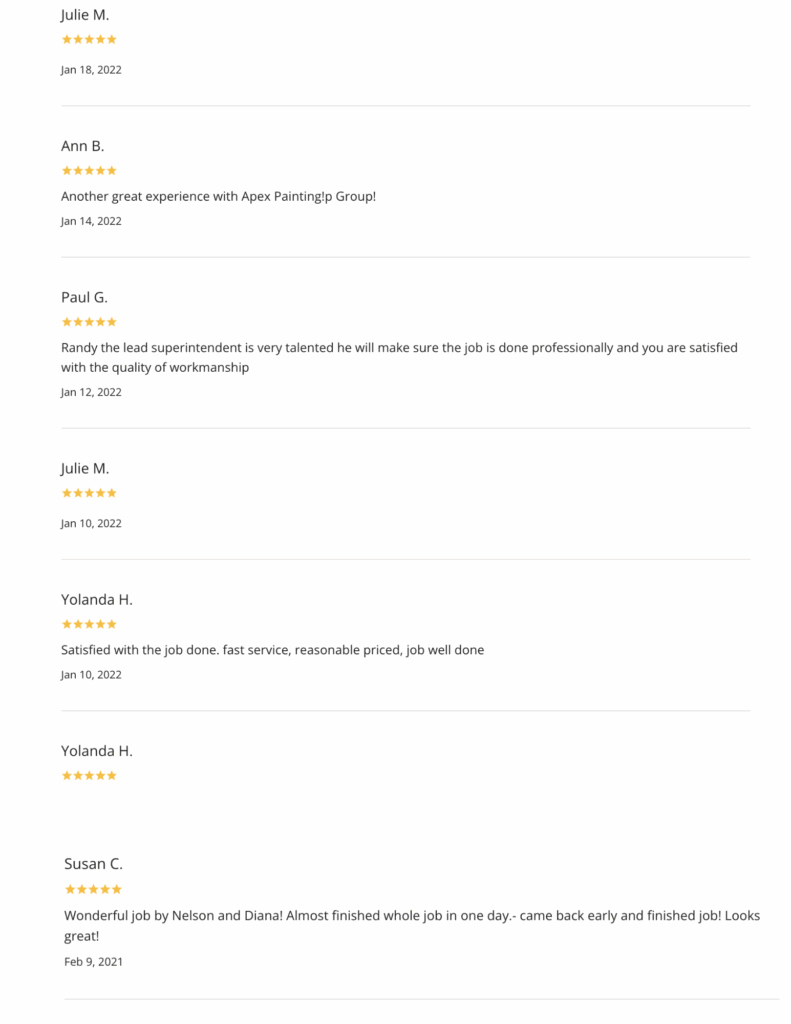Click the star rating under Paul G.
Viewport: 791px width, 1024px height.
coord(89,322)
